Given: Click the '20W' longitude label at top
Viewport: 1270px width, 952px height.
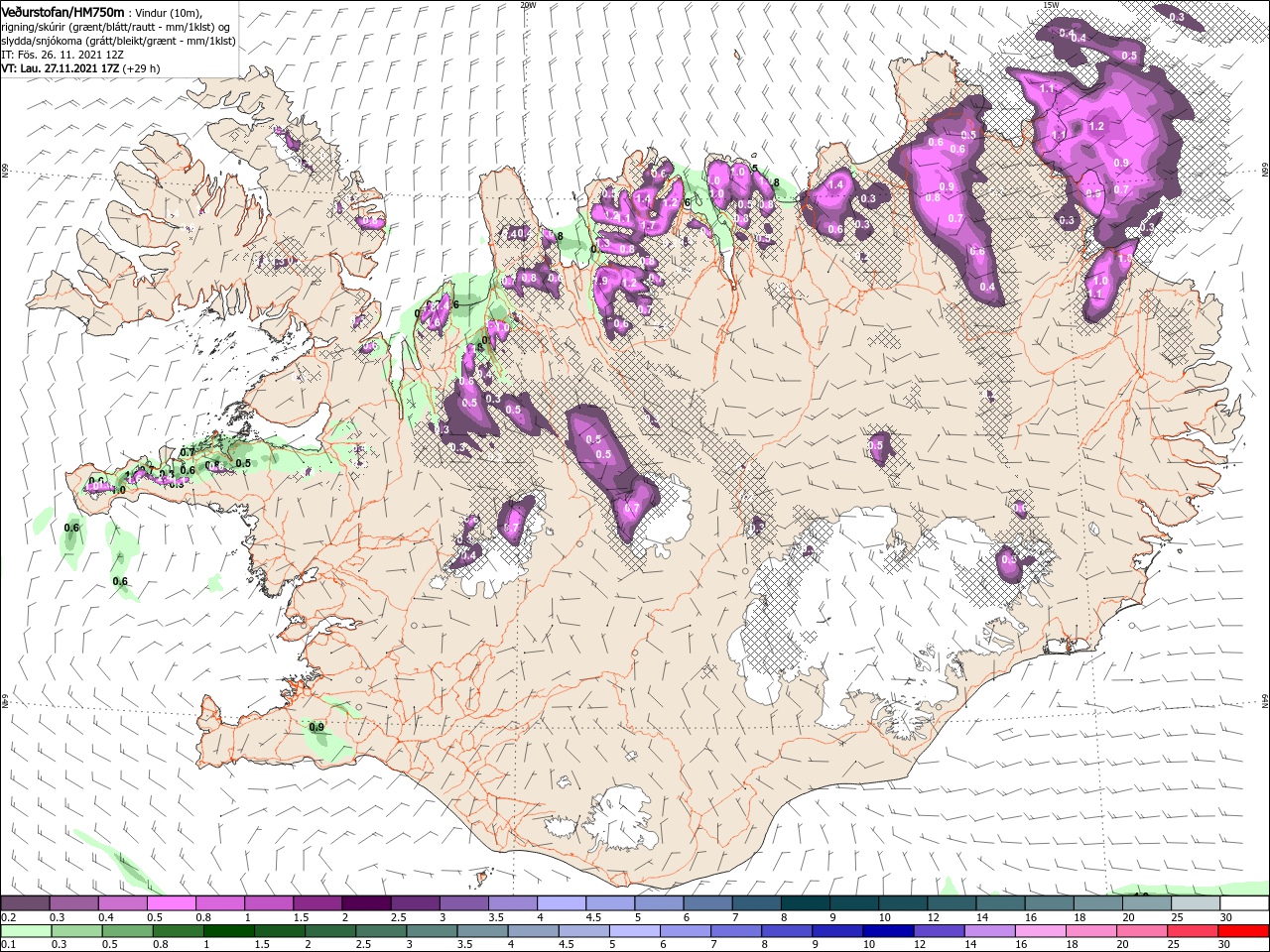Looking at the screenshot, I should [x=528, y=5].
